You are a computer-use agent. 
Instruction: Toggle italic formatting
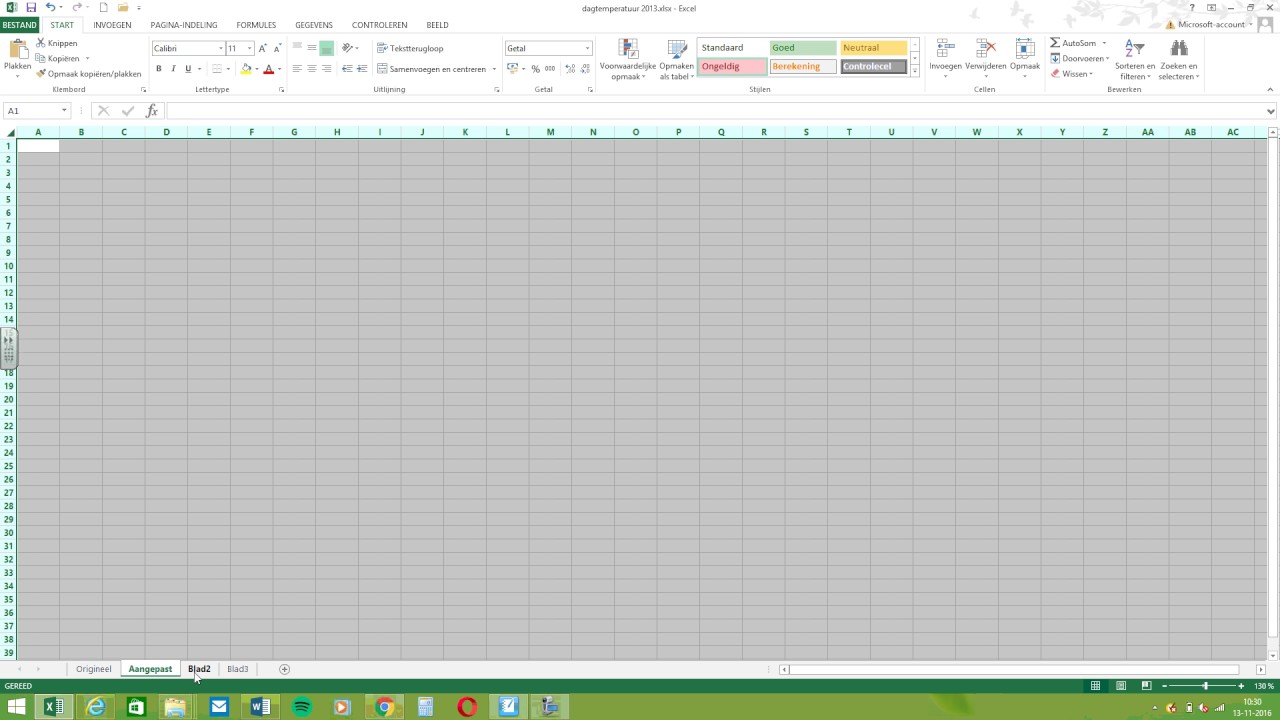(173, 69)
